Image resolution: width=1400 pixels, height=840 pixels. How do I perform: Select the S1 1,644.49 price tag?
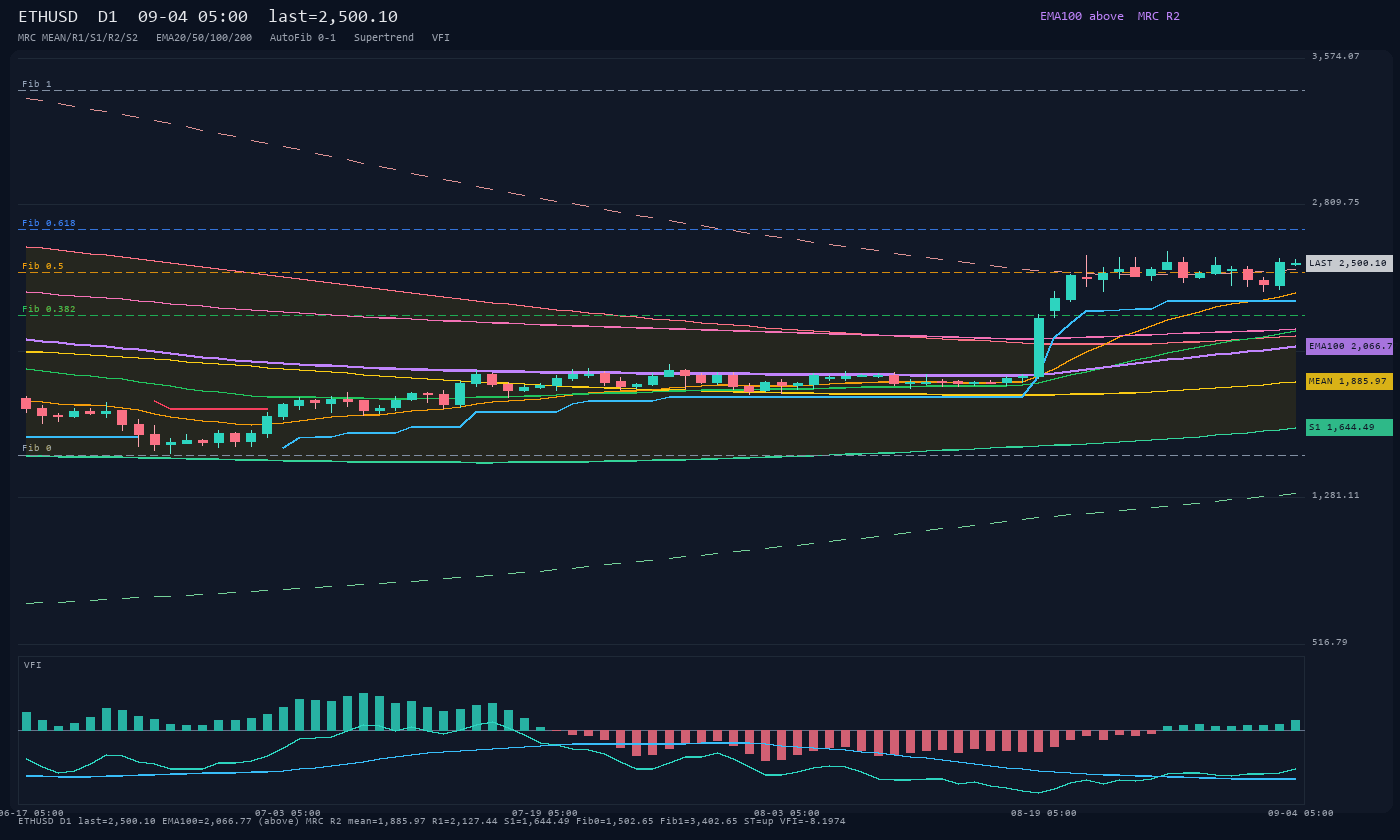pos(1349,427)
